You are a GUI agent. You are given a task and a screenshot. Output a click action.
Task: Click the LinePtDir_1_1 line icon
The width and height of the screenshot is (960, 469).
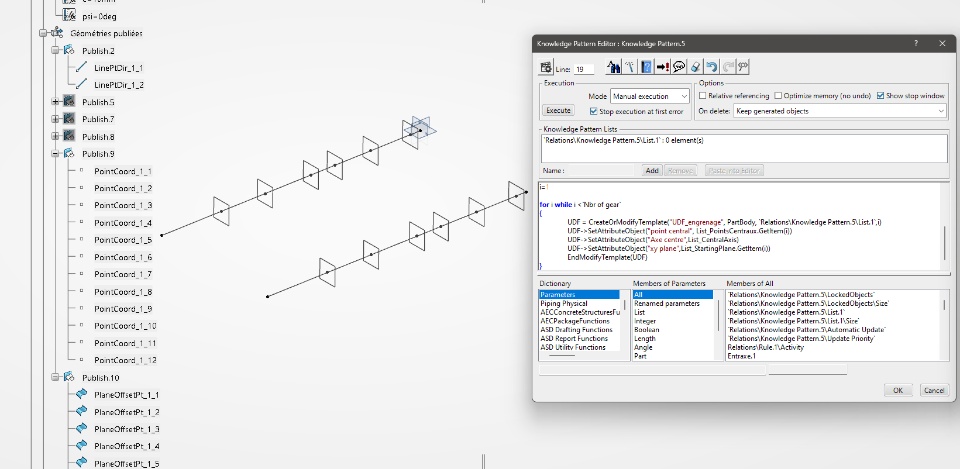[81, 68]
